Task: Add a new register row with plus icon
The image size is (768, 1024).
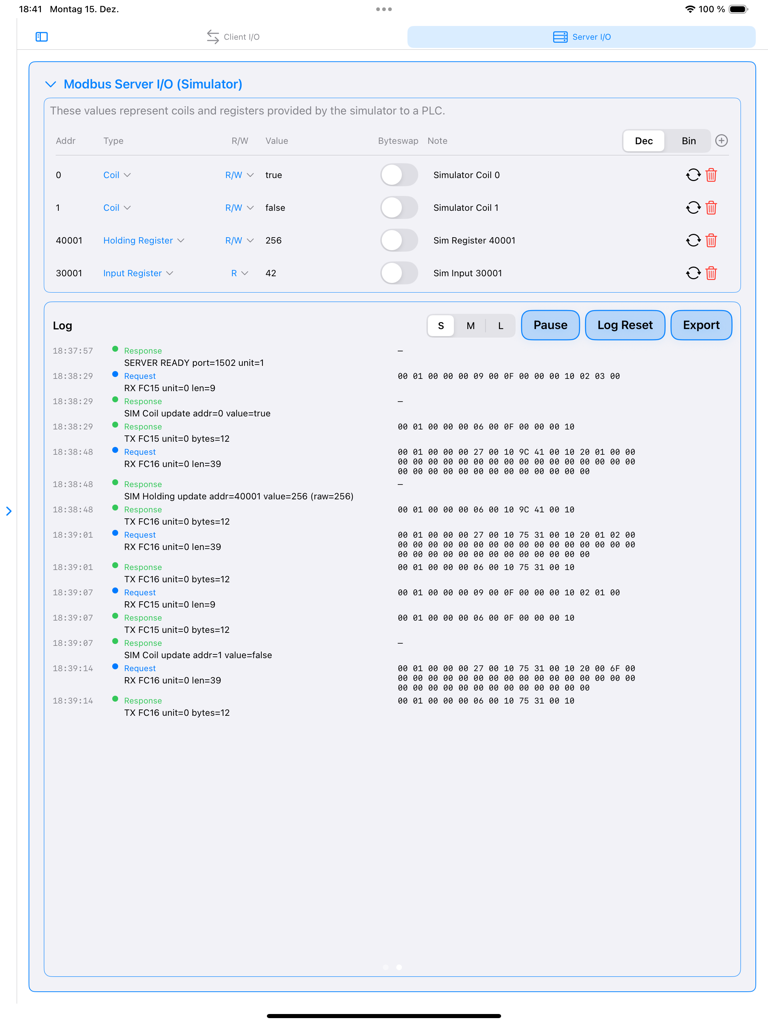Action: (722, 140)
